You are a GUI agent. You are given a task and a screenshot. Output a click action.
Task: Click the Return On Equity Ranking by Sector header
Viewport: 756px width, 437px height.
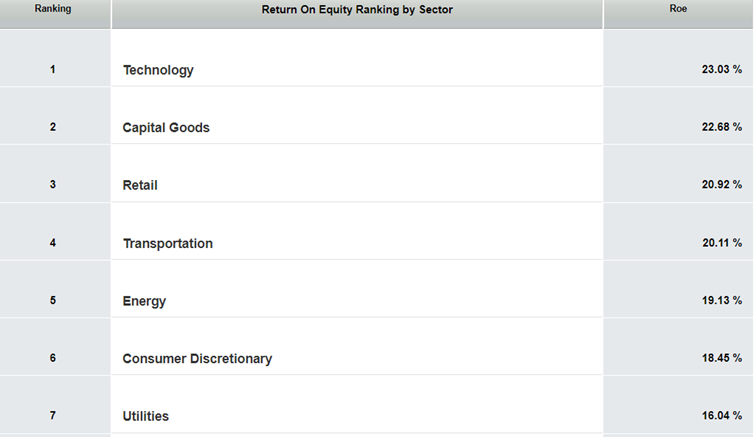[357, 9]
